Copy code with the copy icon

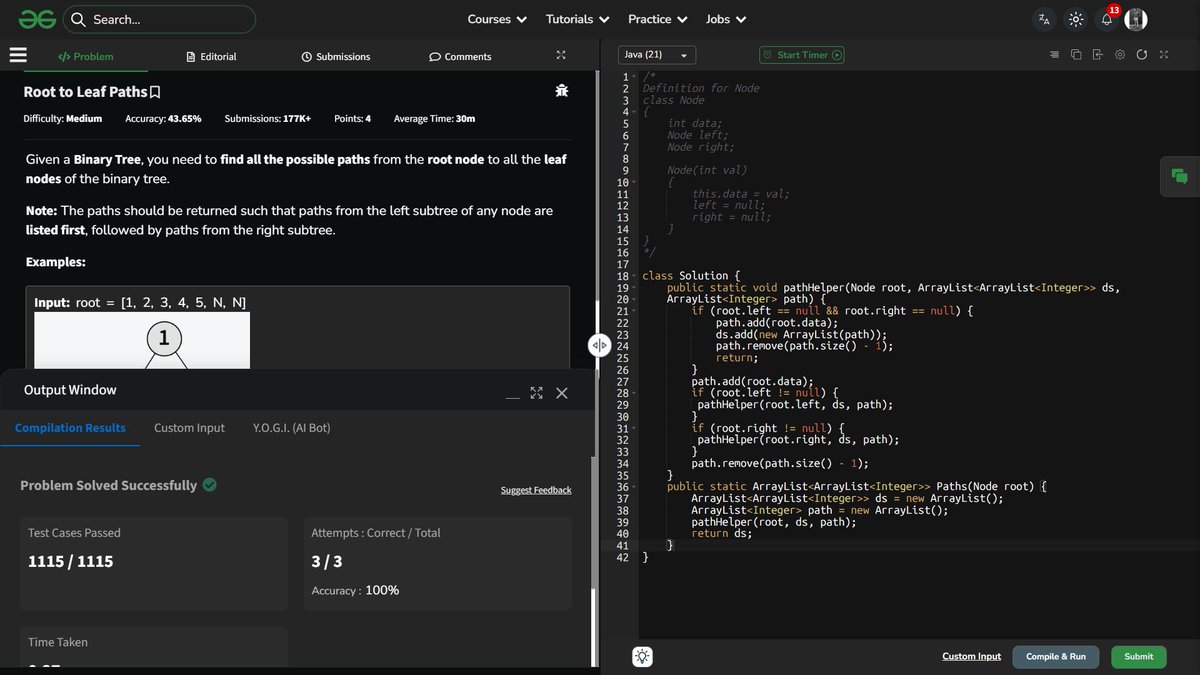(x=1076, y=54)
